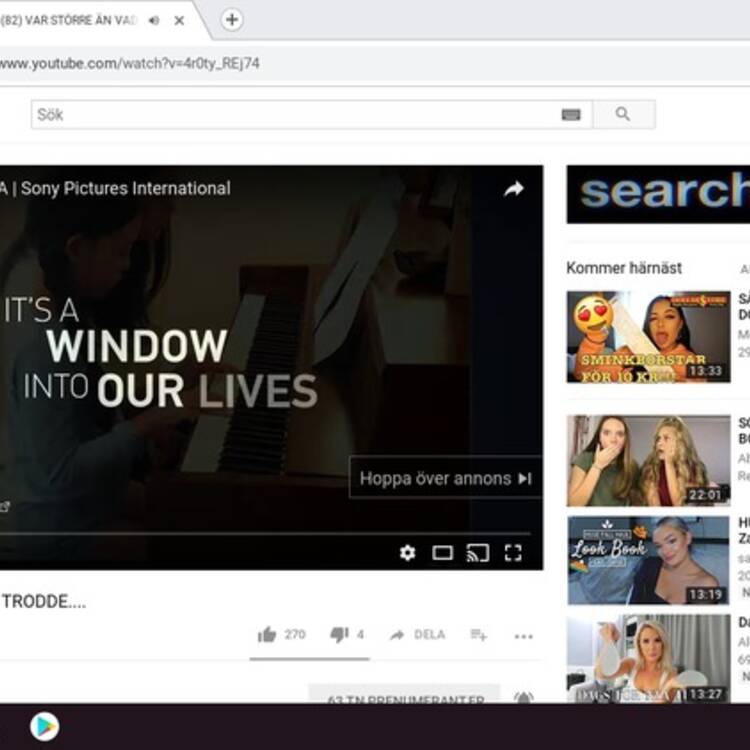The image size is (750, 750).
Task: Open the 22:01 video thumbnail
Action: tap(648, 461)
